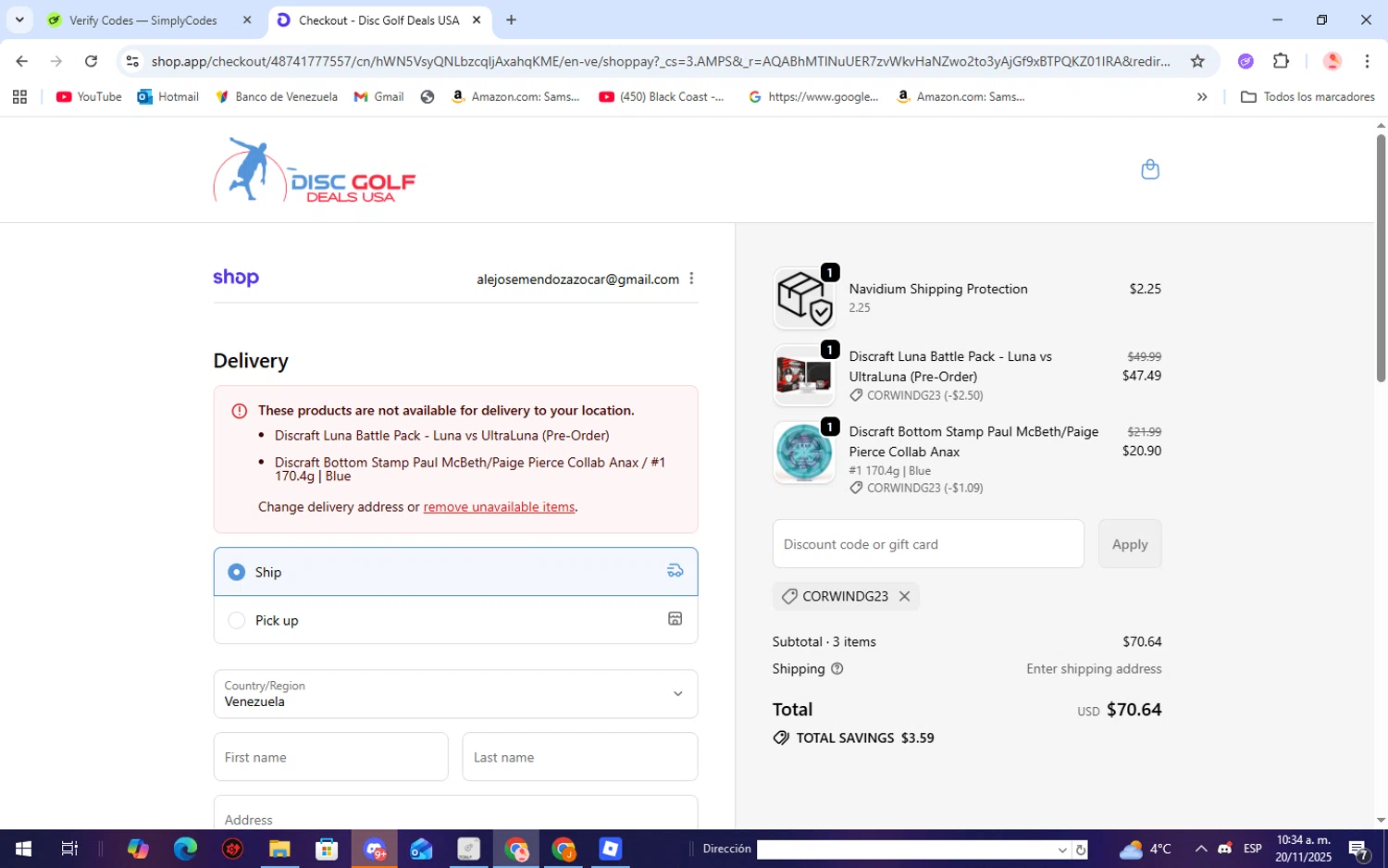Show hidden system tray icons

[1201, 849]
